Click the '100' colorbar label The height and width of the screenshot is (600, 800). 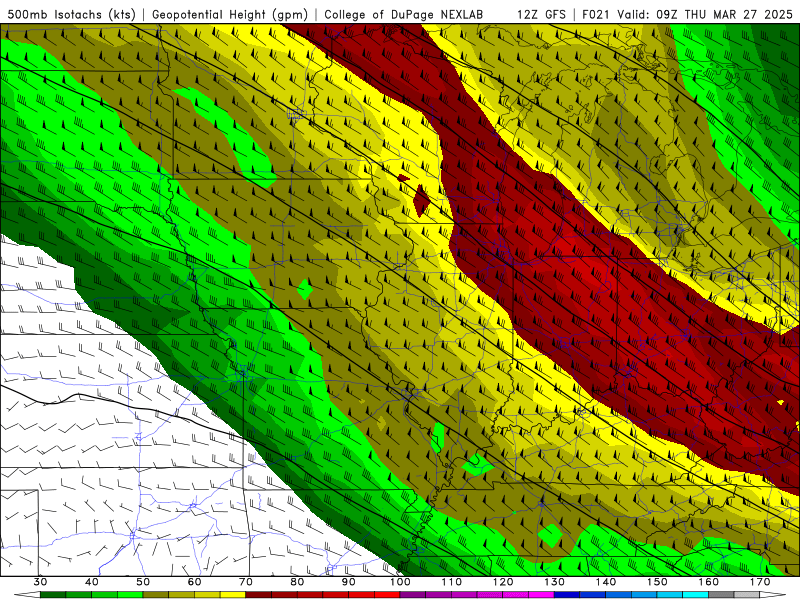(x=400, y=582)
